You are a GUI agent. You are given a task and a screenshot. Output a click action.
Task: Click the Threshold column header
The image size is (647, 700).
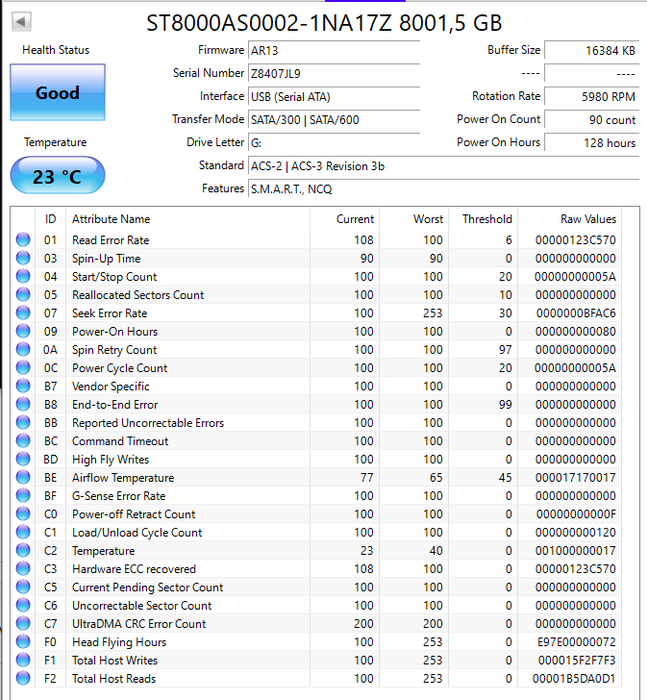(487, 219)
